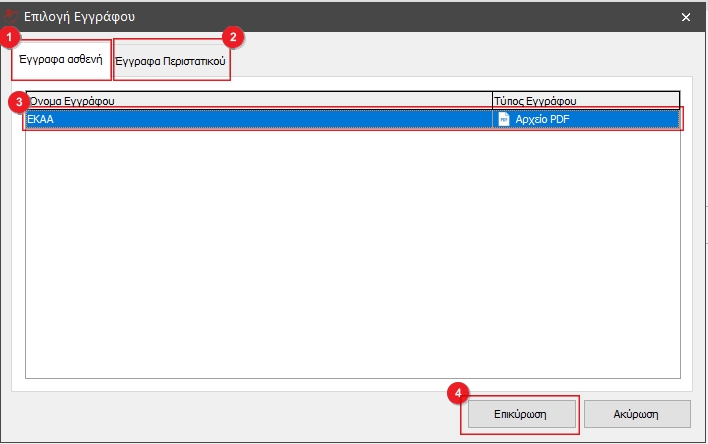Click the red number 4 annotation badge
This screenshot has width=708, height=444.
[458, 393]
